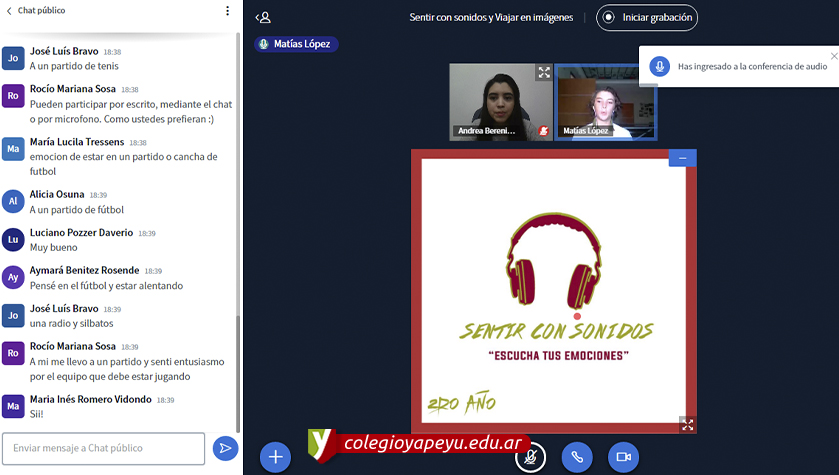Minimize the presentation with blue button
839x475 pixels.
pyautogui.click(x=683, y=158)
